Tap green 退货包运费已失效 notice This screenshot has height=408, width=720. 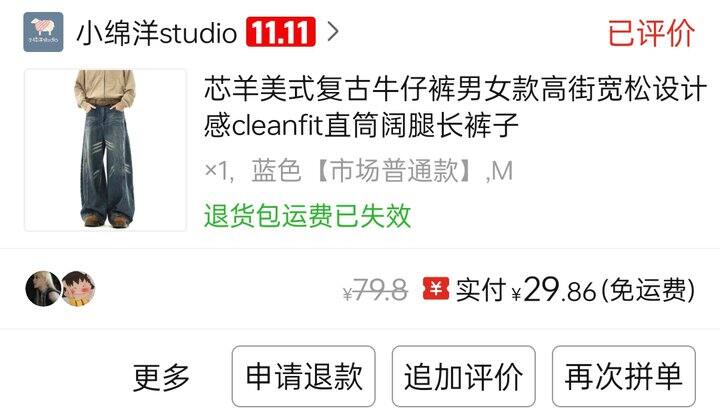click(x=307, y=215)
